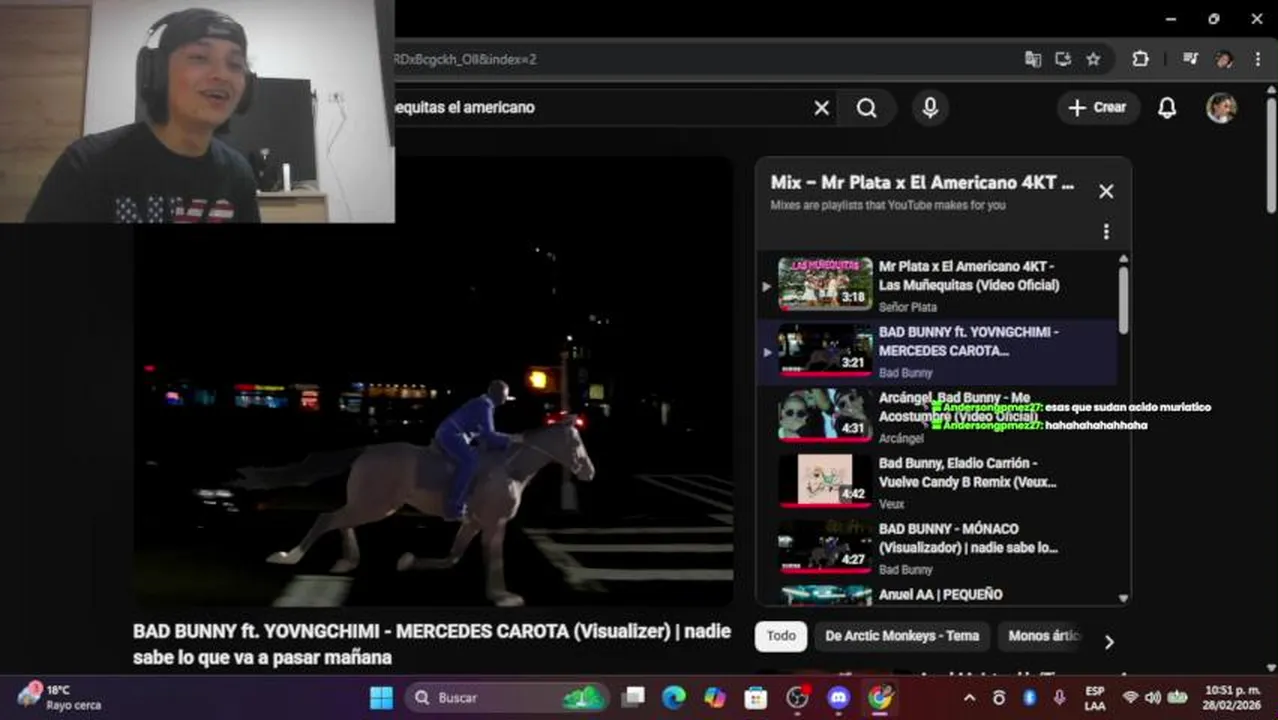The height and width of the screenshot is (720, 1278).
Task: Open clock showing 10:51 p. m.
Action: (1232, 697)
